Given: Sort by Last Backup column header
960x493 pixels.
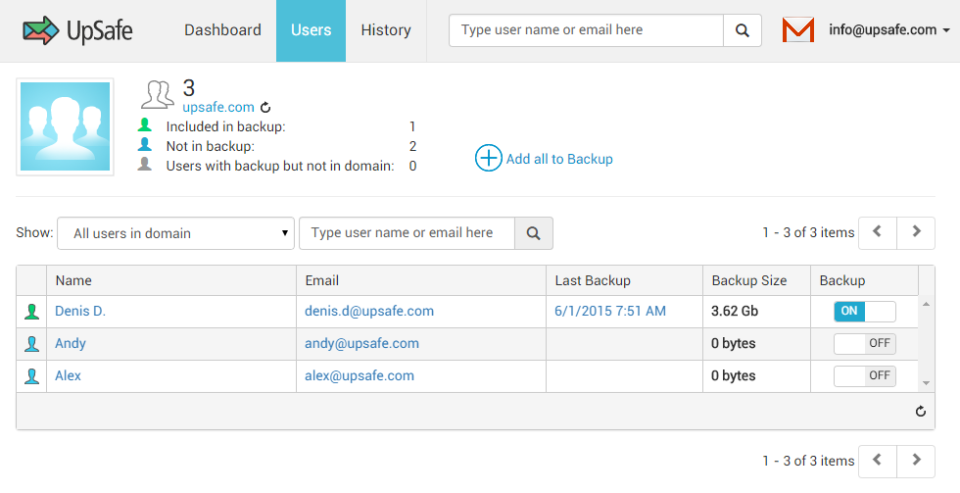Looking at the screenshot, I should (x=624, y=280).
